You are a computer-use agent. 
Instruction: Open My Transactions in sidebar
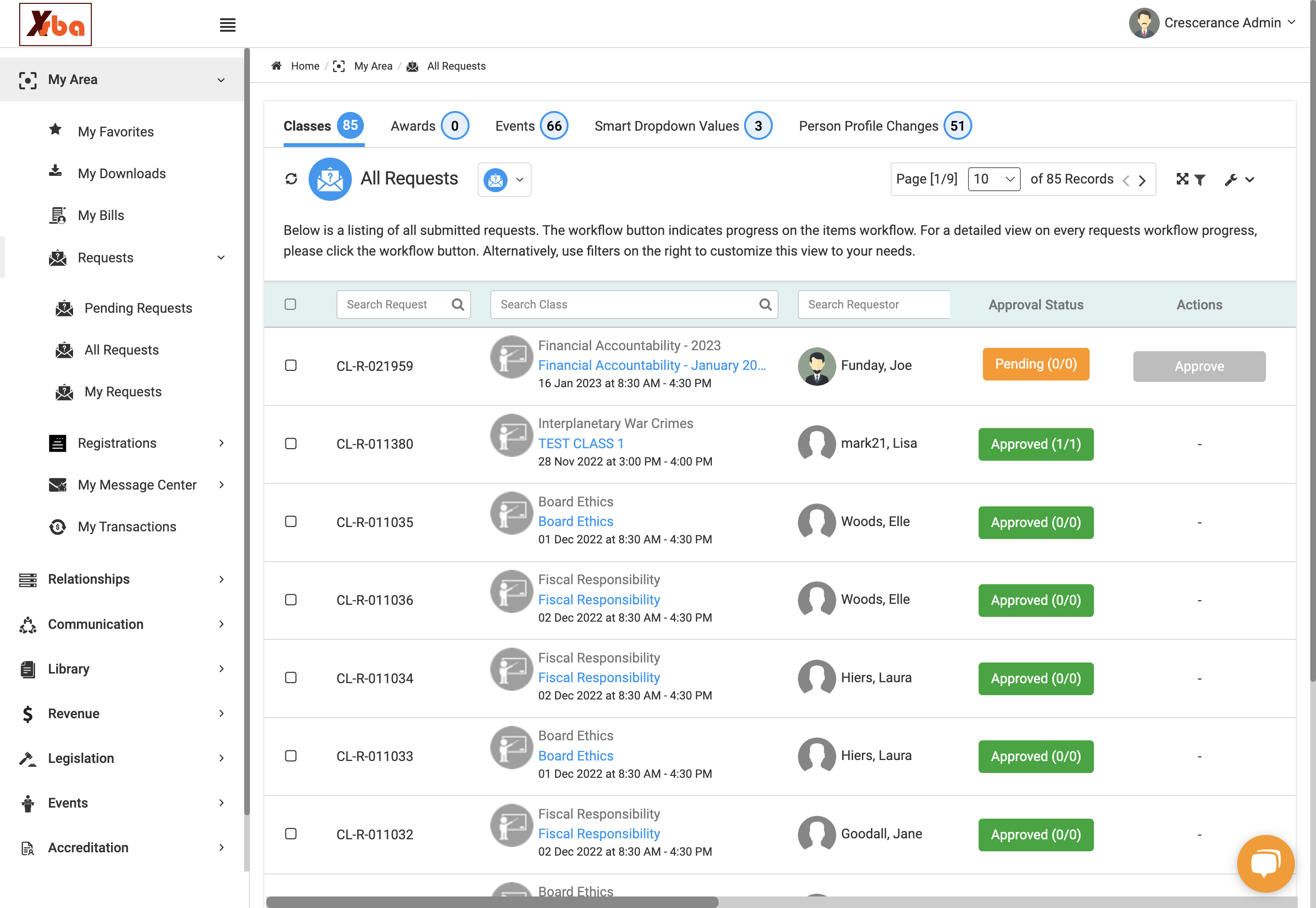pos(127,527)
